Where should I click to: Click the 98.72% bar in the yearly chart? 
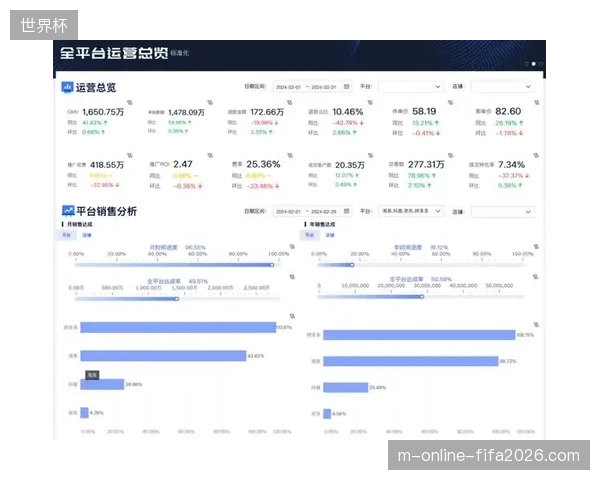[x=411, y=361]
